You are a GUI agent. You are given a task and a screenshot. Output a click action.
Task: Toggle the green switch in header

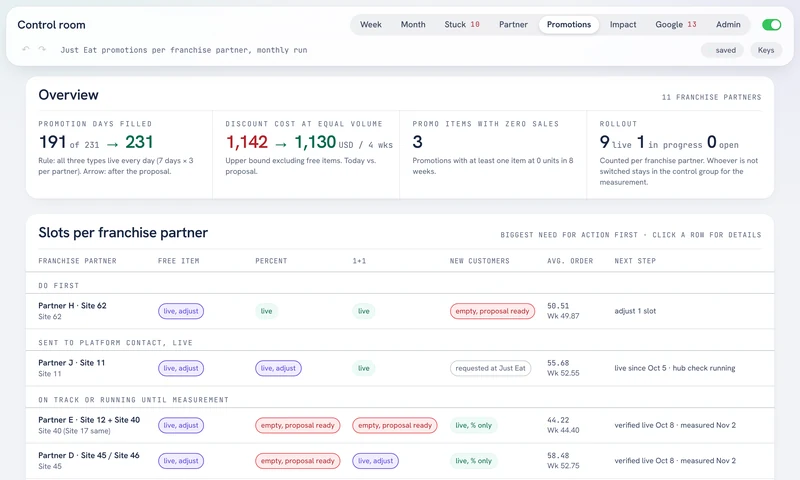[x=771, y=24]
